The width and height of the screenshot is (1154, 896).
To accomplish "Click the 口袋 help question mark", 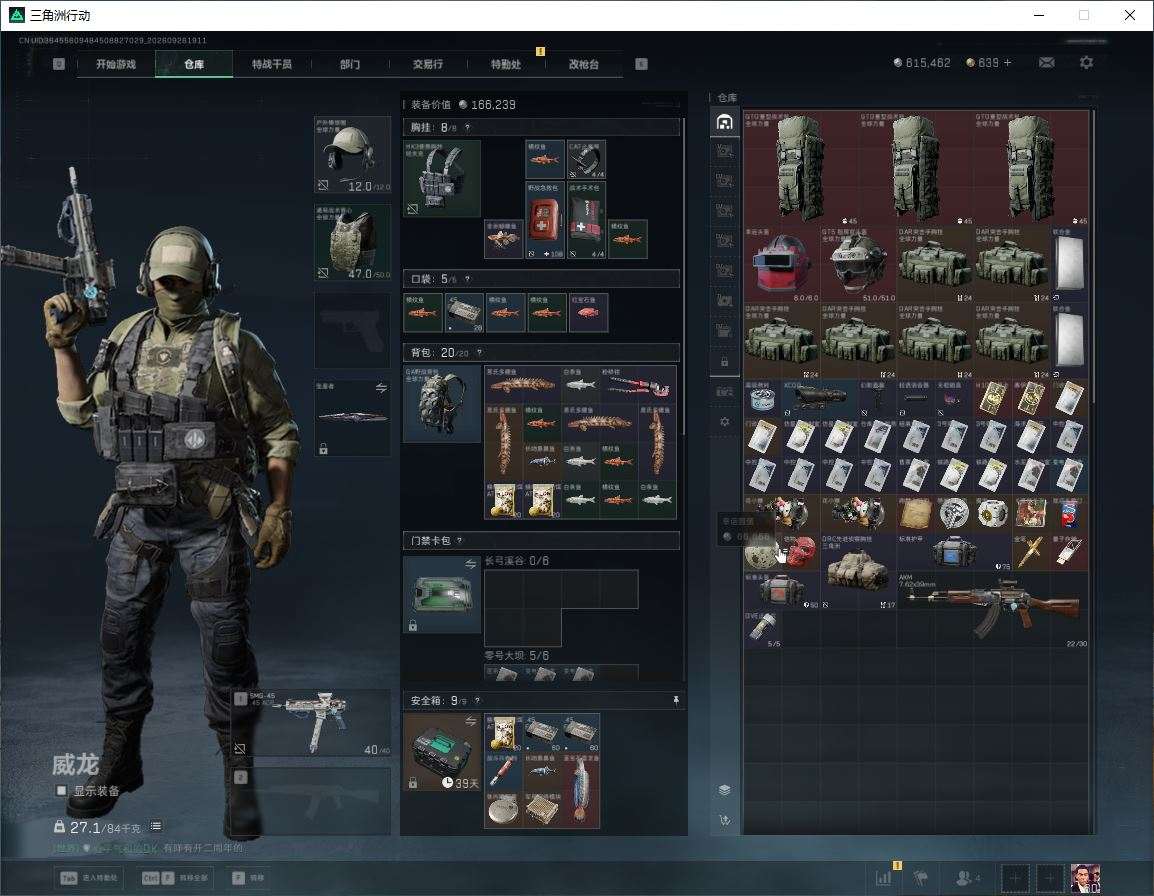I will coord(467,279).
